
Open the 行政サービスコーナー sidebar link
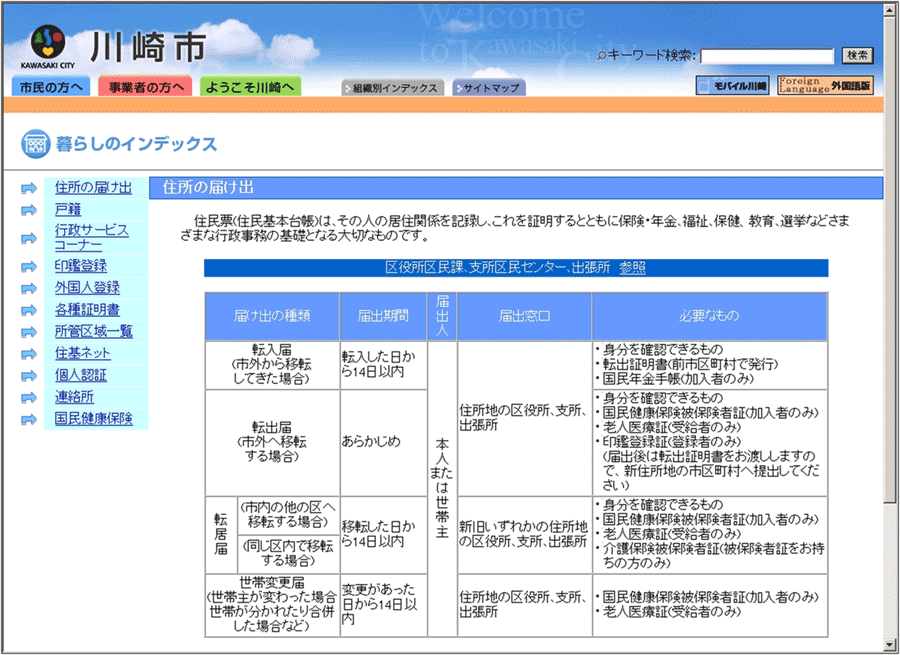[91, 237]
